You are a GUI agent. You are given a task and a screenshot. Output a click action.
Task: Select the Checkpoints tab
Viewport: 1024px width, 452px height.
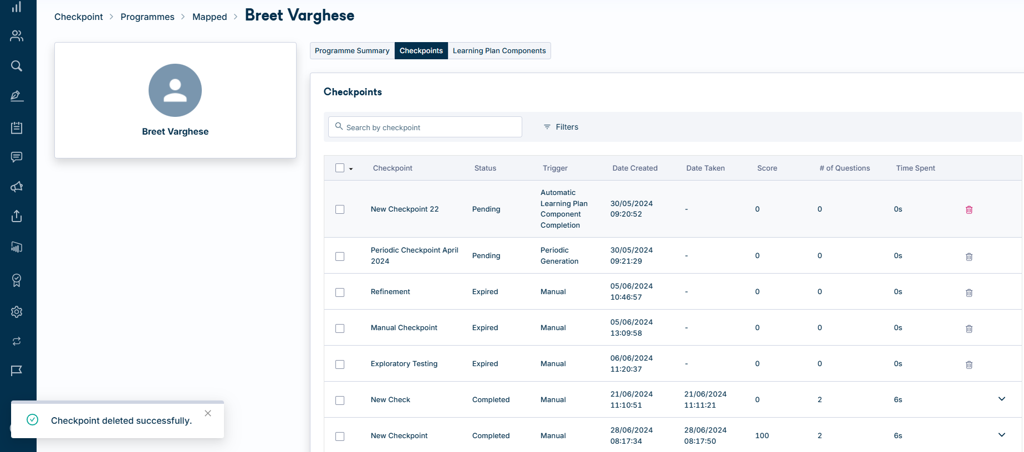[x=421, y=50]
